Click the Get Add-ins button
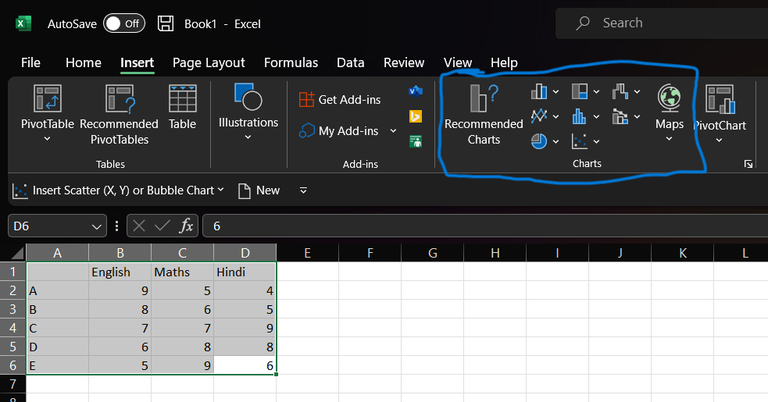Image resolution: width=768 pixels, height=402 pixels. [x=339, y=100]
